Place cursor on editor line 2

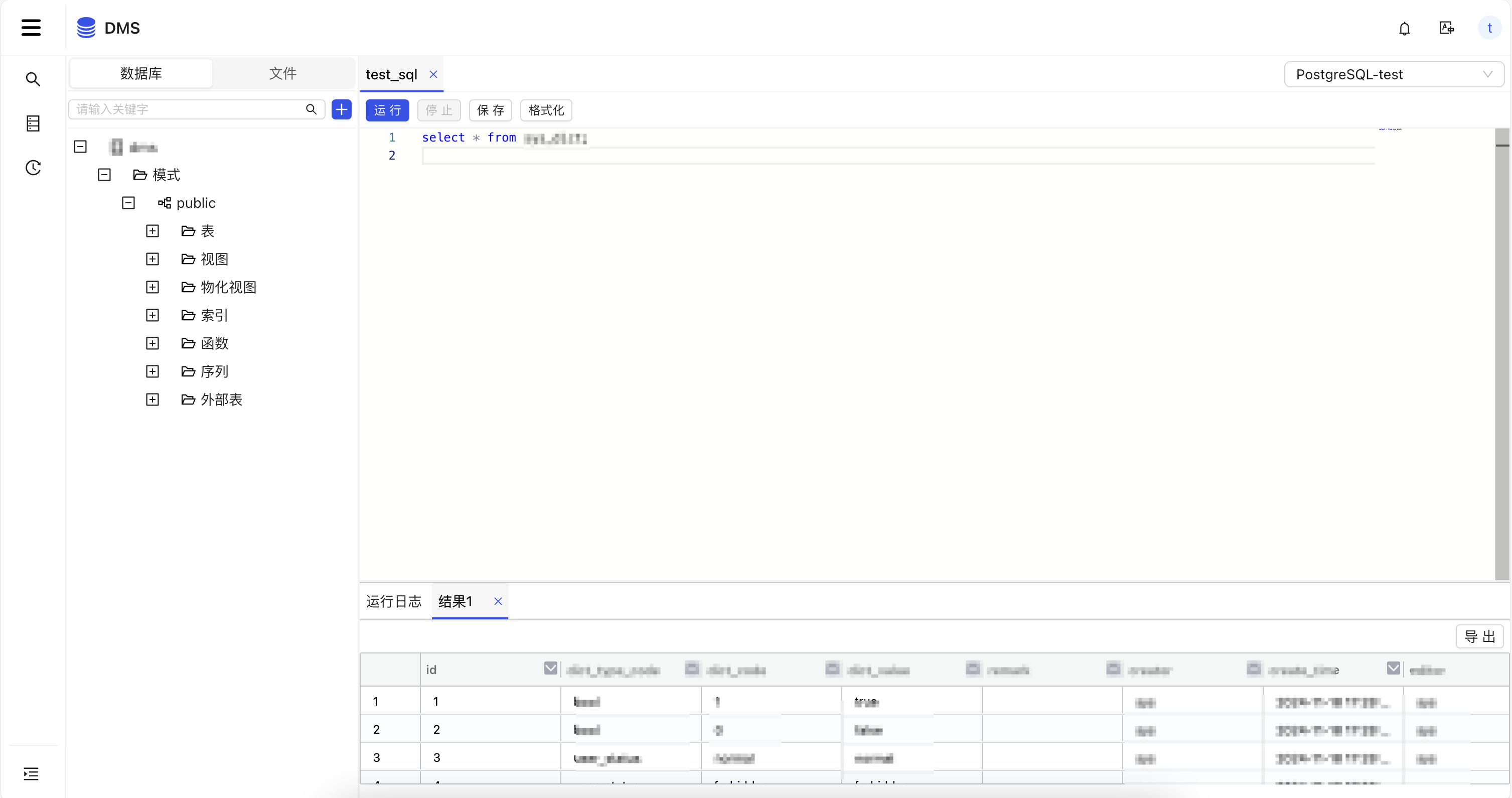[x=898, y=156]
